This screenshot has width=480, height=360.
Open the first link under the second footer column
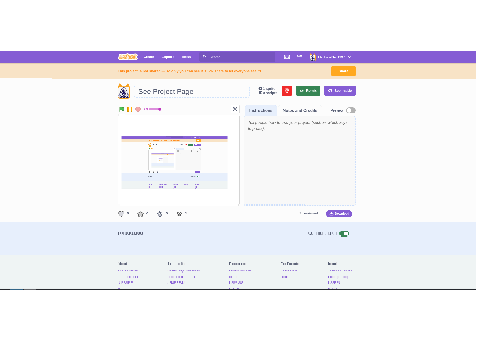click(184, 270)
